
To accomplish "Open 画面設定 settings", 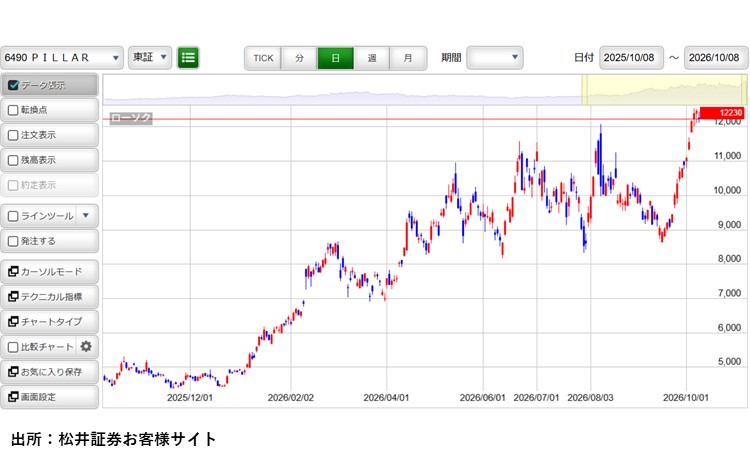I will (x=50, y=397).
